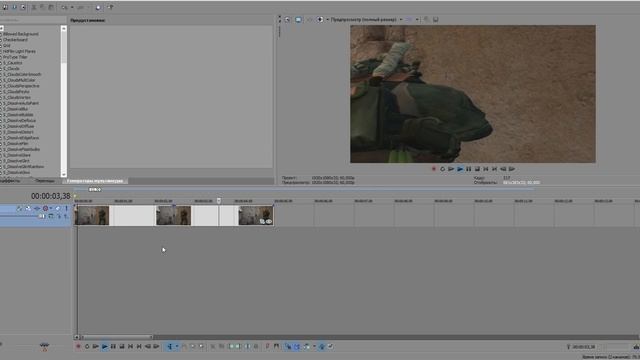Viewport: 640px width, 360px height.
Task: Click the 00:00:03,38 timecode display
Action: coord(51,196)
